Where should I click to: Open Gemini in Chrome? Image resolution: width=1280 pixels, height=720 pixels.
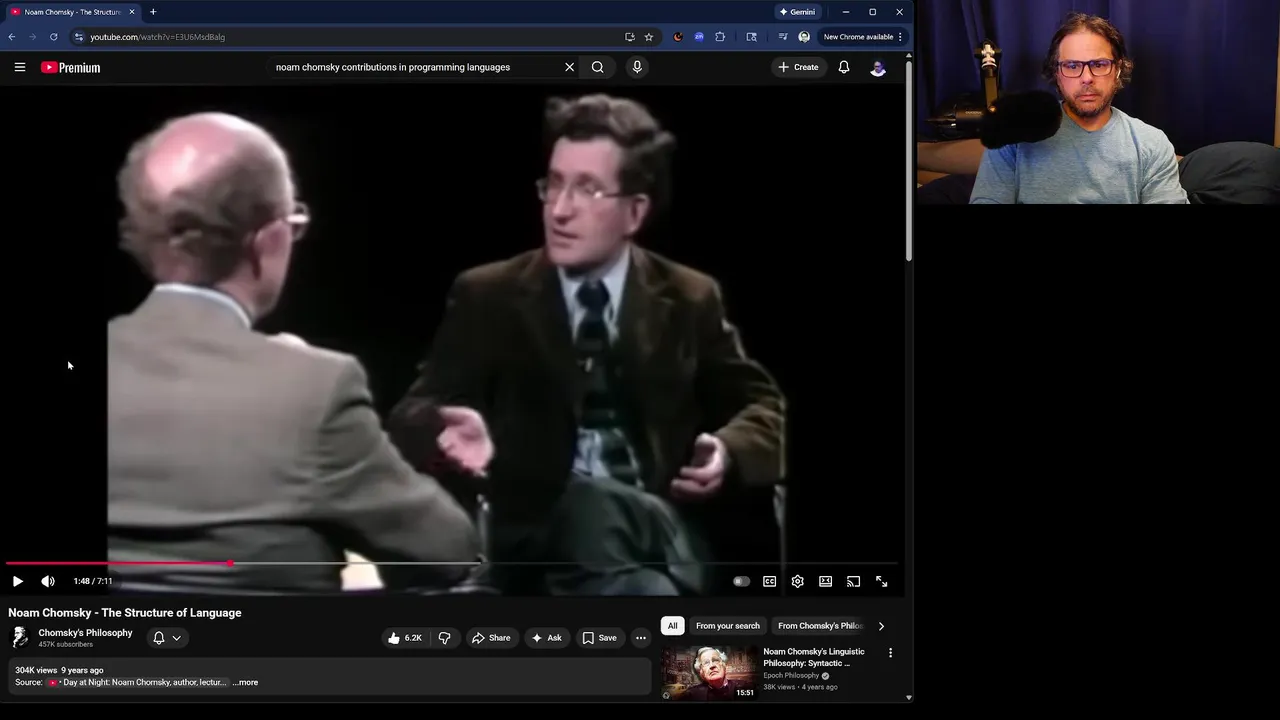click(x=797, y=12)
